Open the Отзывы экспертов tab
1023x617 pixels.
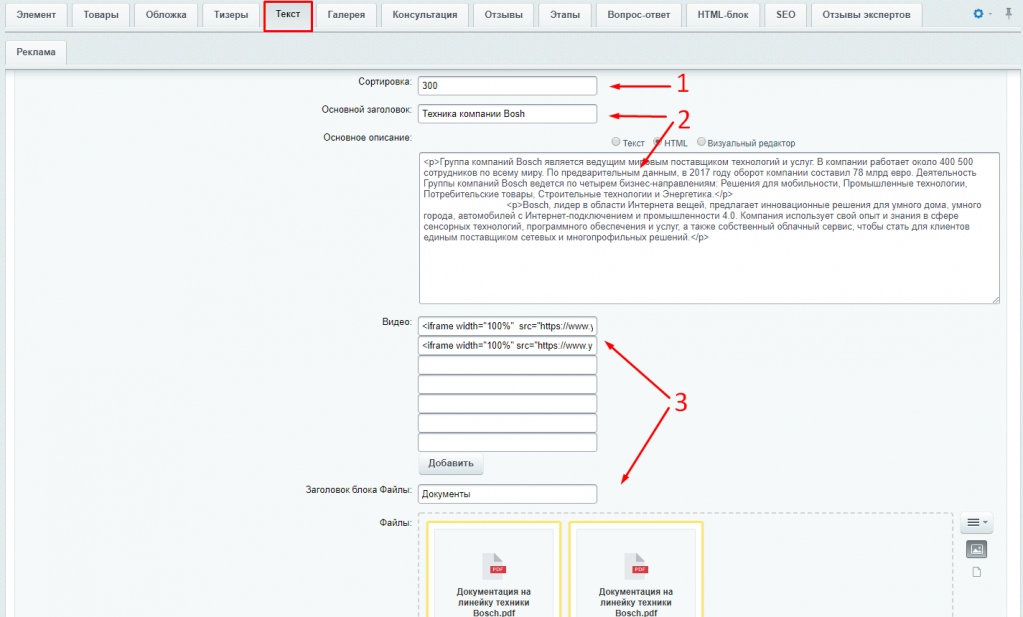[866, 14]
